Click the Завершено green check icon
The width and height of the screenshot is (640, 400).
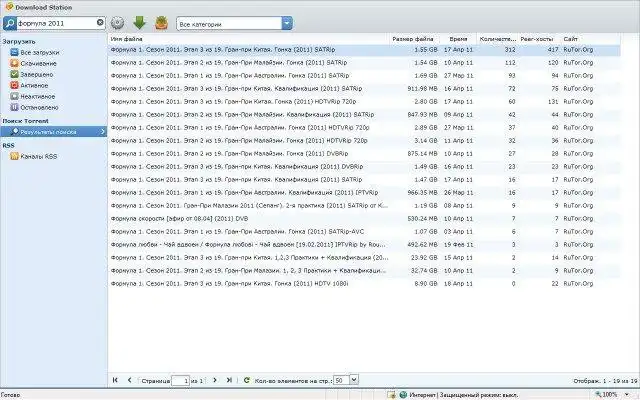tap(14, 74)
